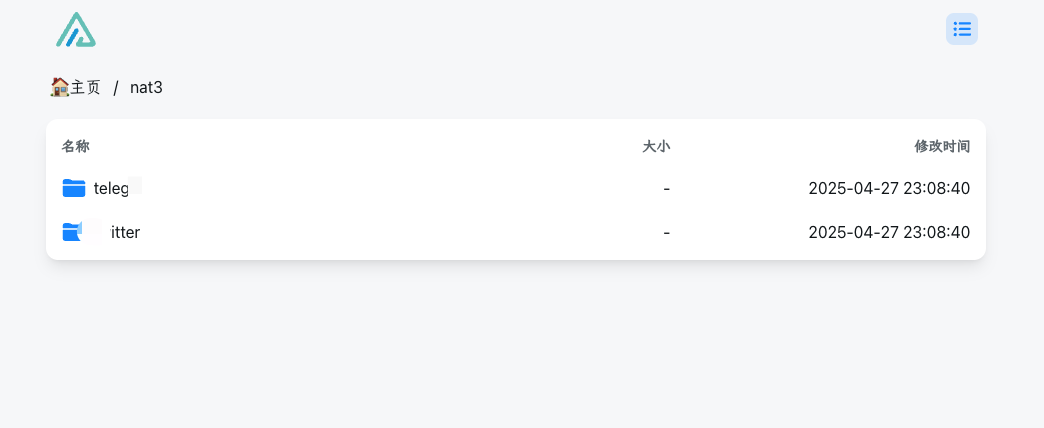The image size is (1044, 428).
Task: Click the size dash in itter row
Action: pyautogui.click(x=666, y=232)
